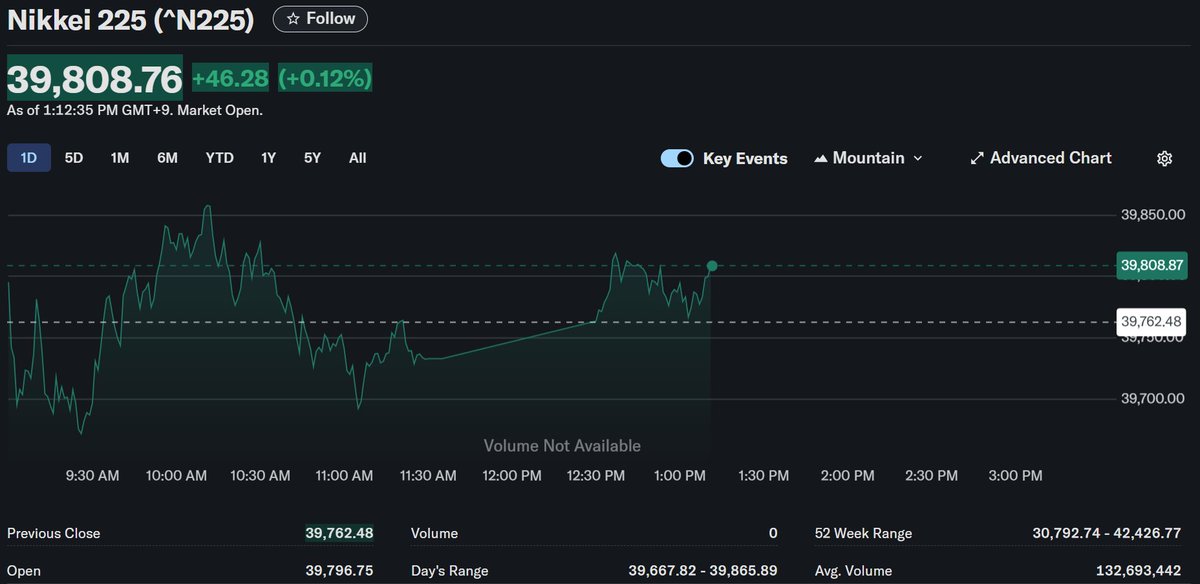1200x584 pixels.
Task: Show the All time range
Action: 358,158
